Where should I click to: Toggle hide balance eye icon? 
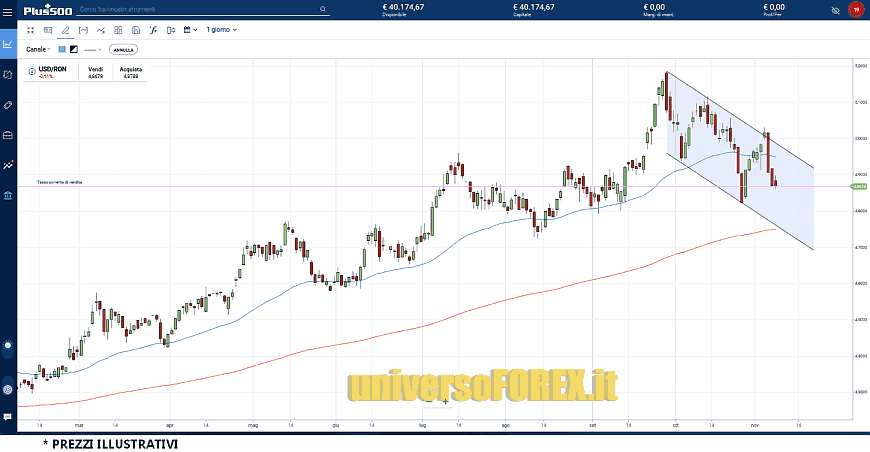pos(836,11)
